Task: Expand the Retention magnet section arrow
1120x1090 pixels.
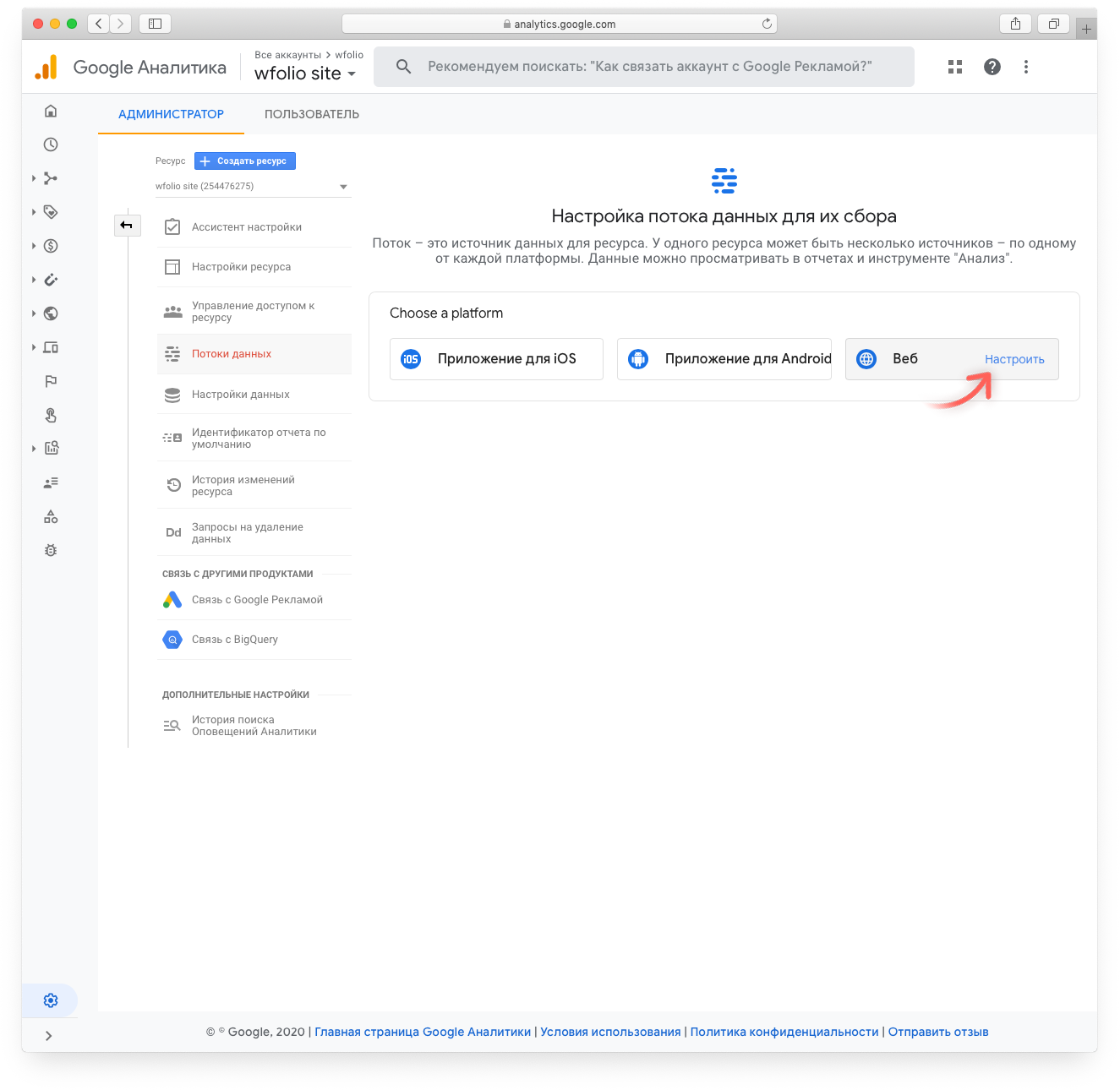Action: click(34, 280)
